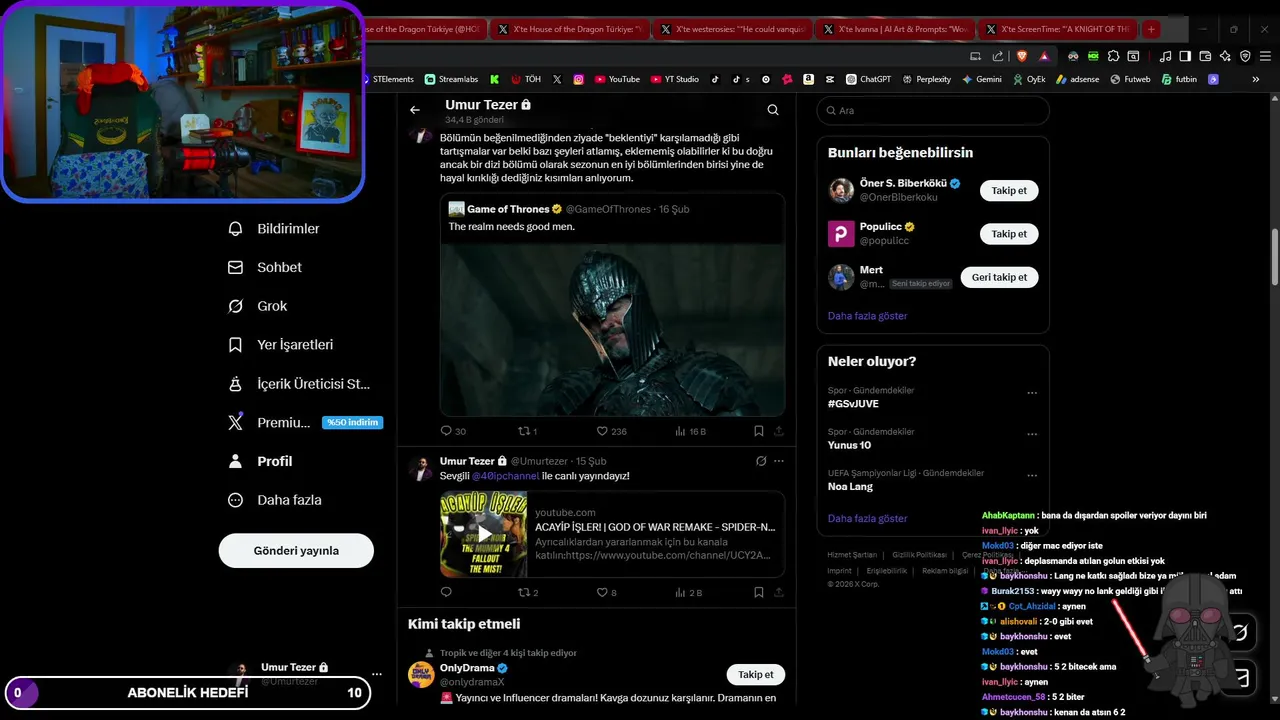The width and height of the screenshot is (1280, 720).
Task: Open Sohbet messages
Action: 265,267
